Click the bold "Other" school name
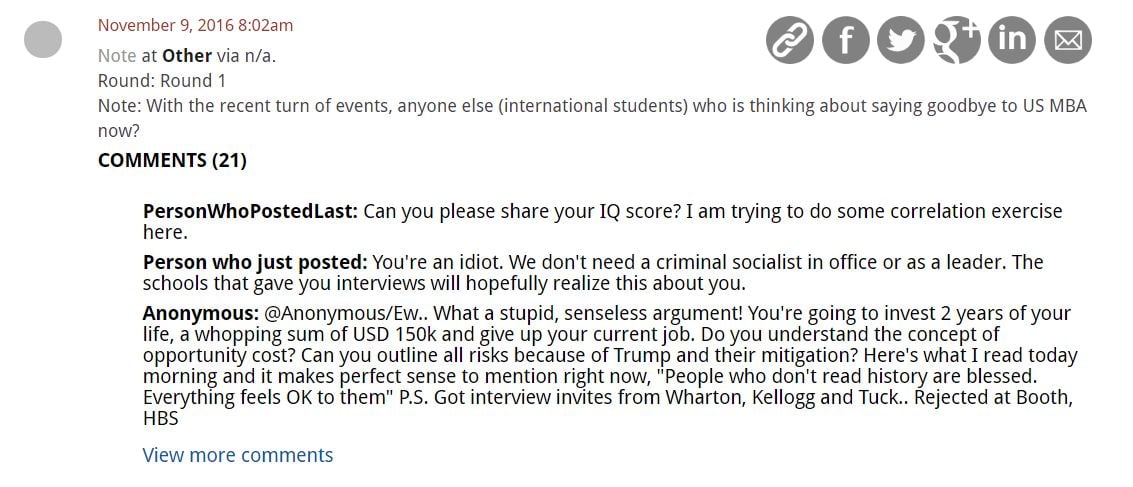Image resolution: width=1133 pixels, height=487 pixels. click(187, 56)
